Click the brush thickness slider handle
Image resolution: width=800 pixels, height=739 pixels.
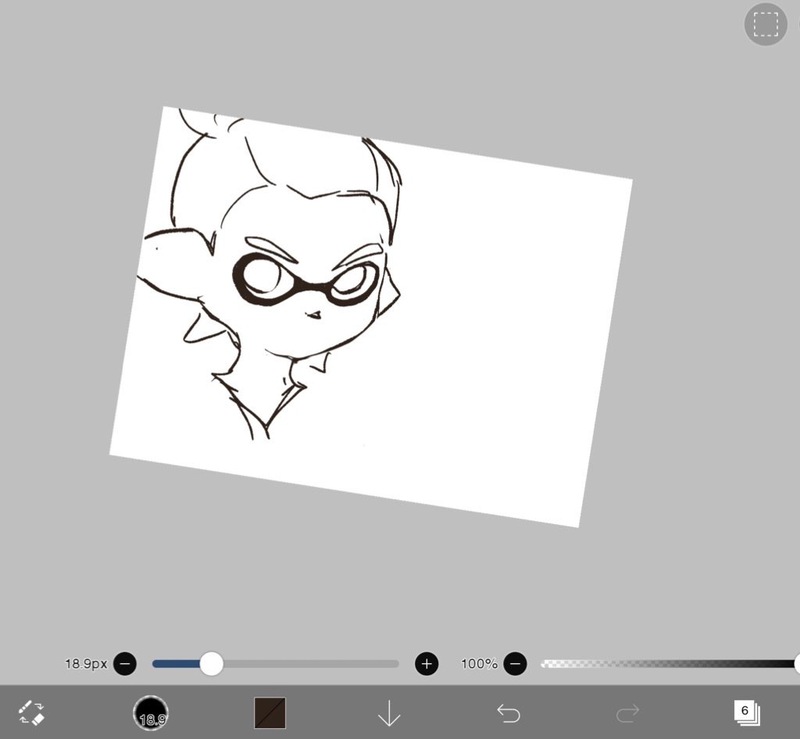211,663
